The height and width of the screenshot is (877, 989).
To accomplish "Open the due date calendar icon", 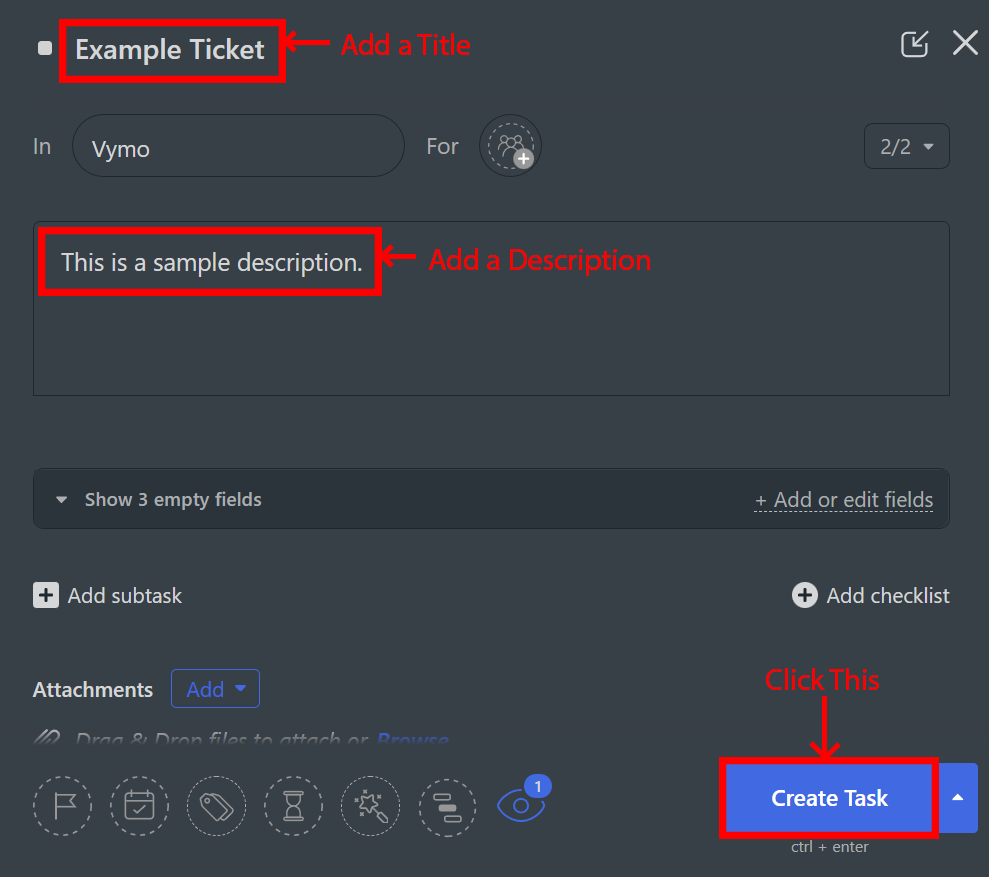I will [139, 806].
